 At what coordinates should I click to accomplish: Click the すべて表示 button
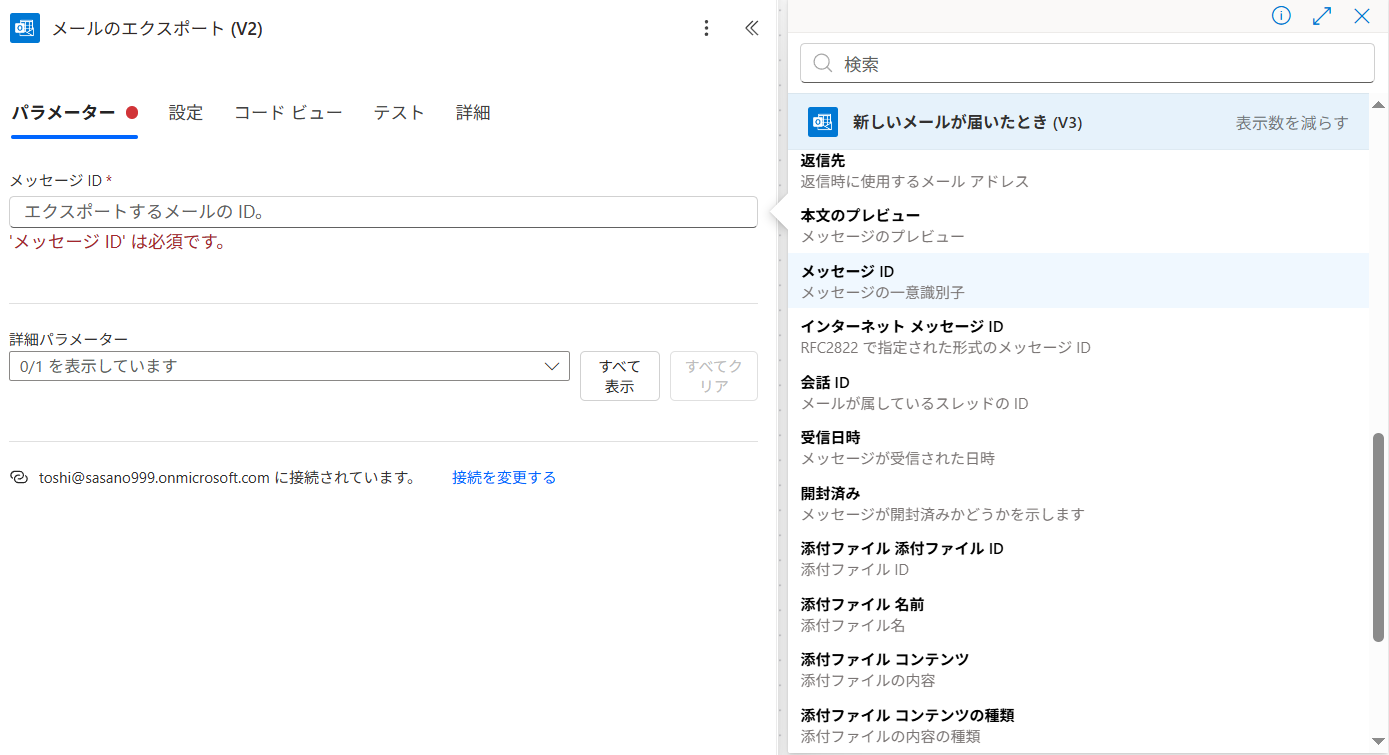click(620, 376)
